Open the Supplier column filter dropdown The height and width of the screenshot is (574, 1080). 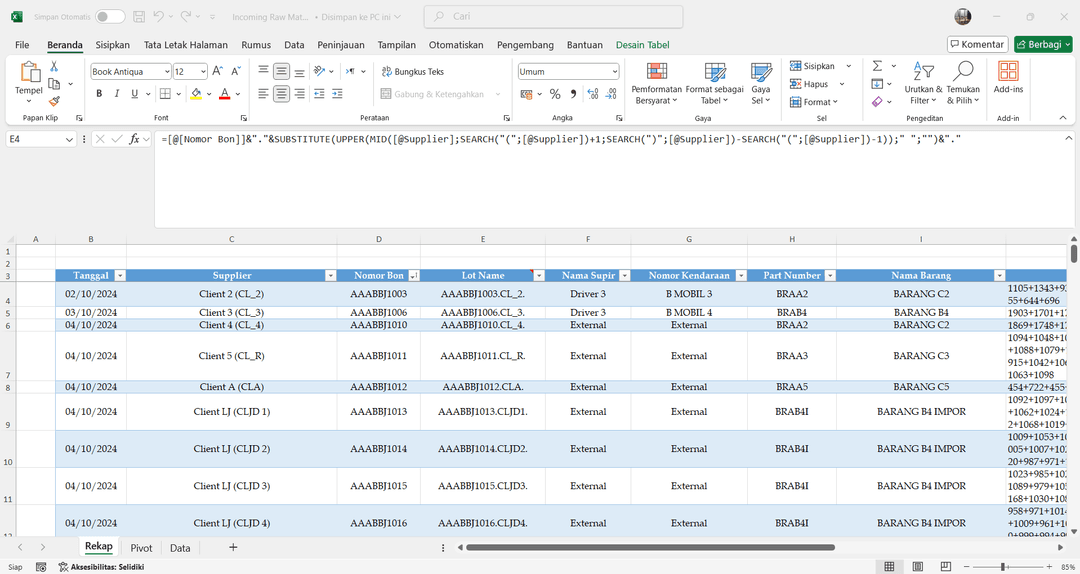[x=331, y=276]
